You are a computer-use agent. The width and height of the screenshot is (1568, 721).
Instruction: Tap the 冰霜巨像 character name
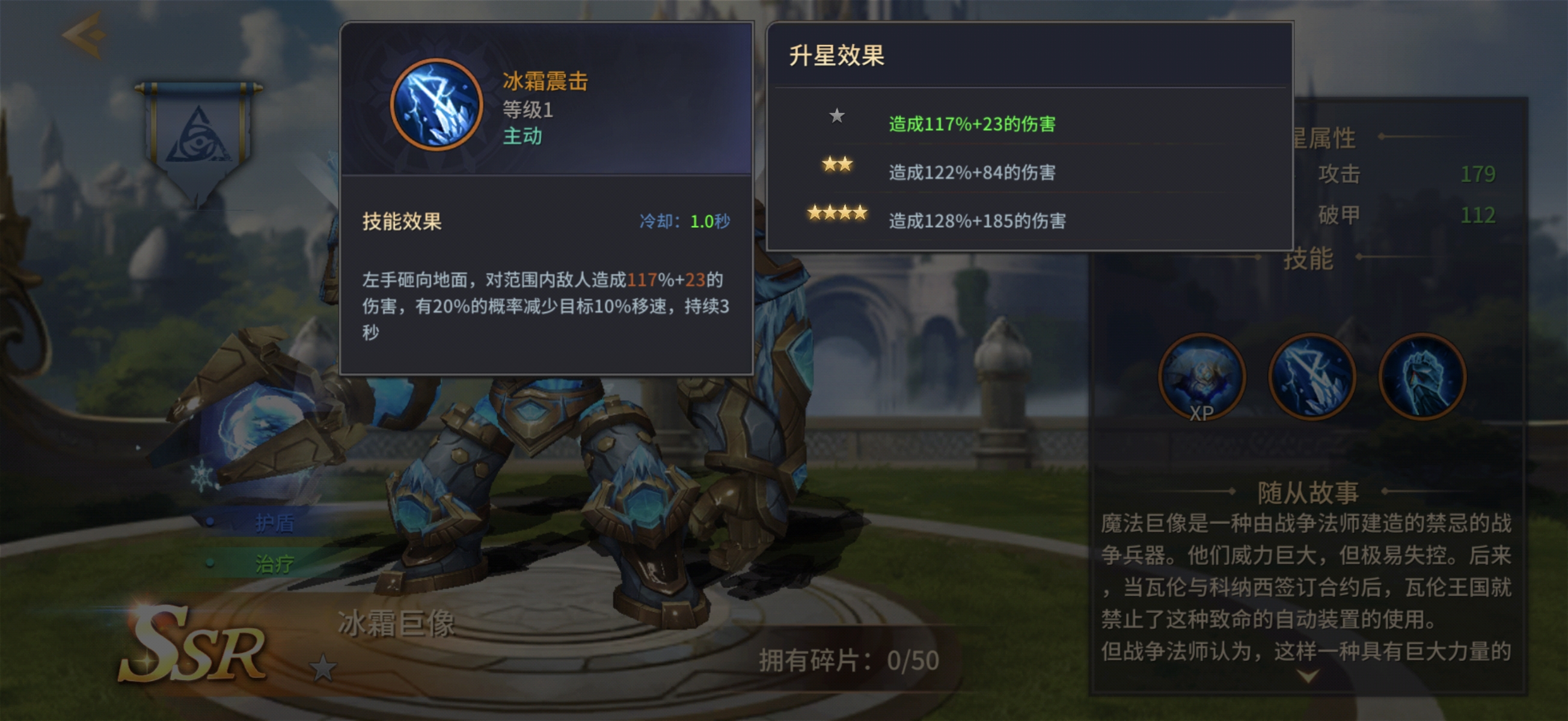[x=396, y=624]
